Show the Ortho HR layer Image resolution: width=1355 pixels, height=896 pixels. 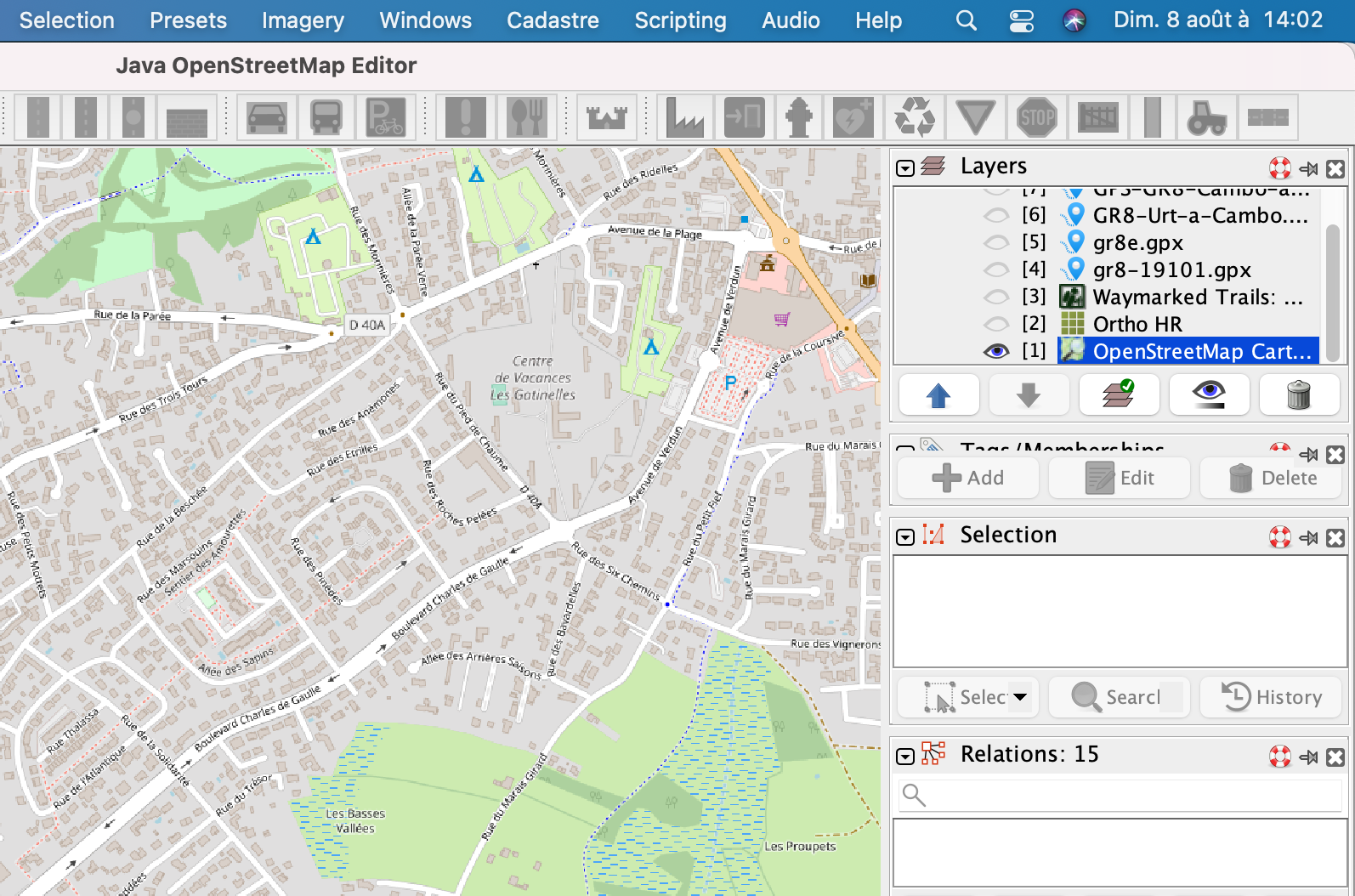pos(996,324)
